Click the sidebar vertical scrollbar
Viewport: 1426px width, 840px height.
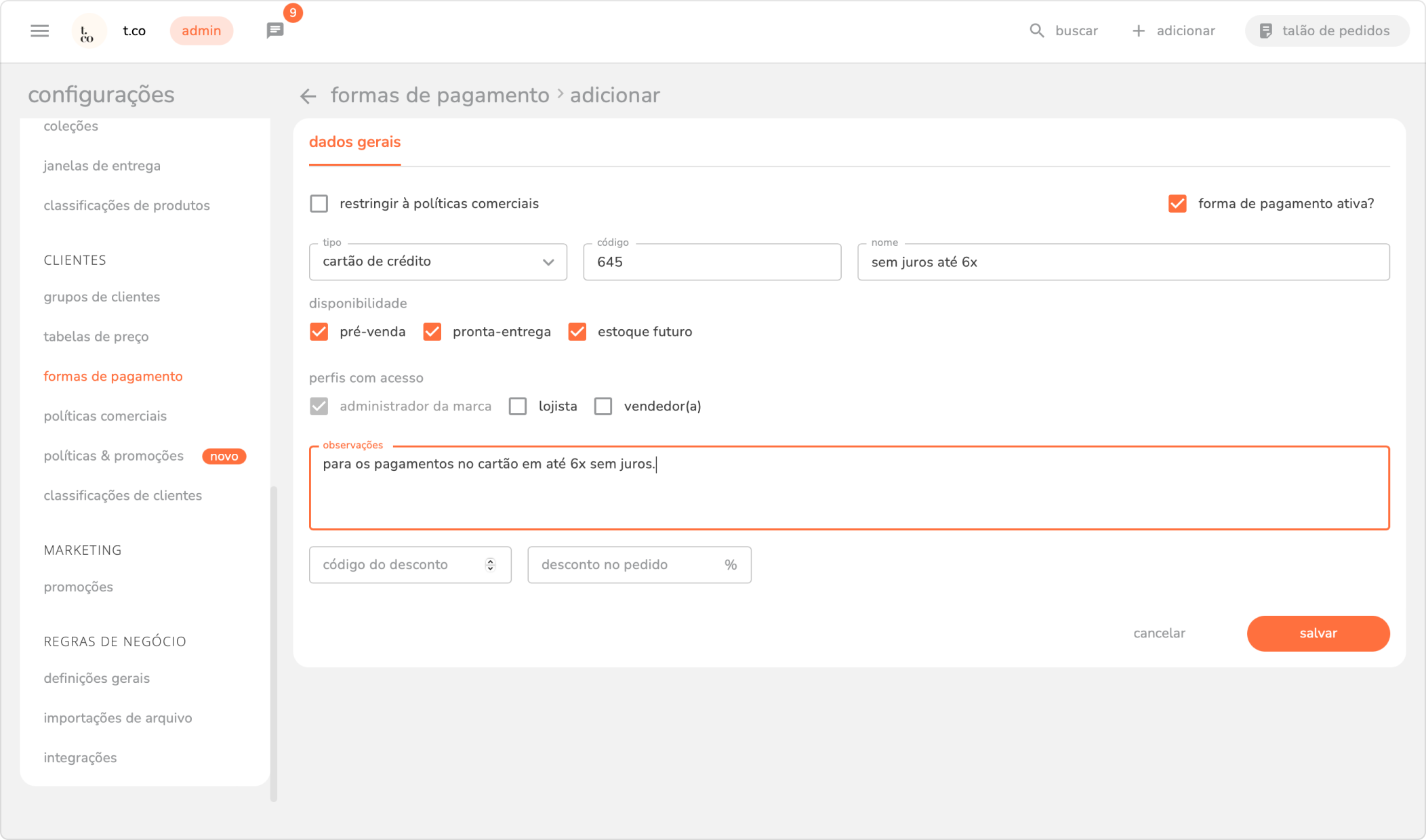[x=274, y=642]
